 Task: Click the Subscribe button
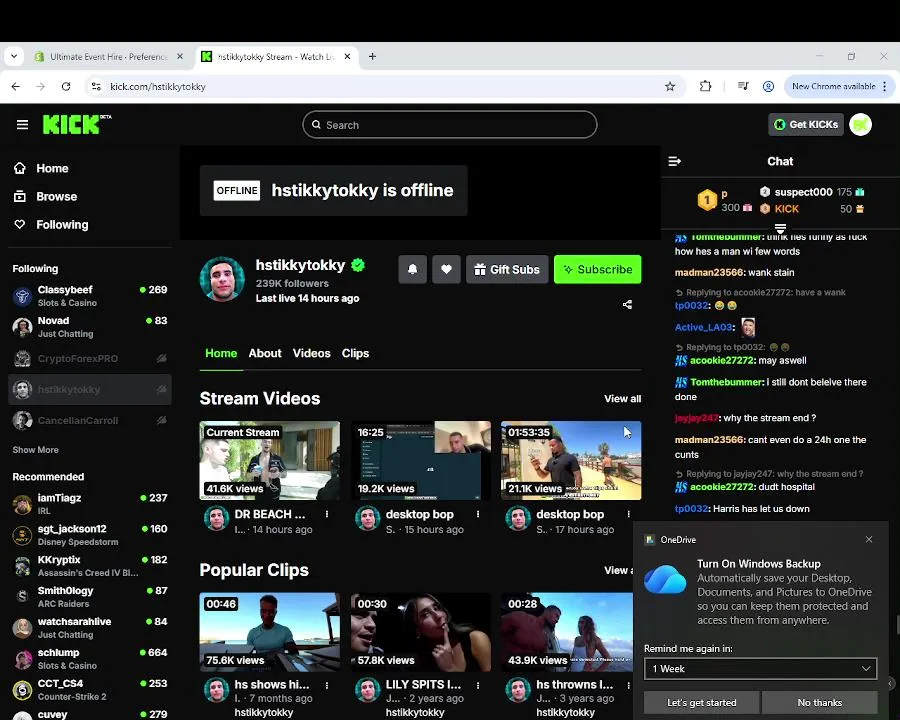pos(598,269)
